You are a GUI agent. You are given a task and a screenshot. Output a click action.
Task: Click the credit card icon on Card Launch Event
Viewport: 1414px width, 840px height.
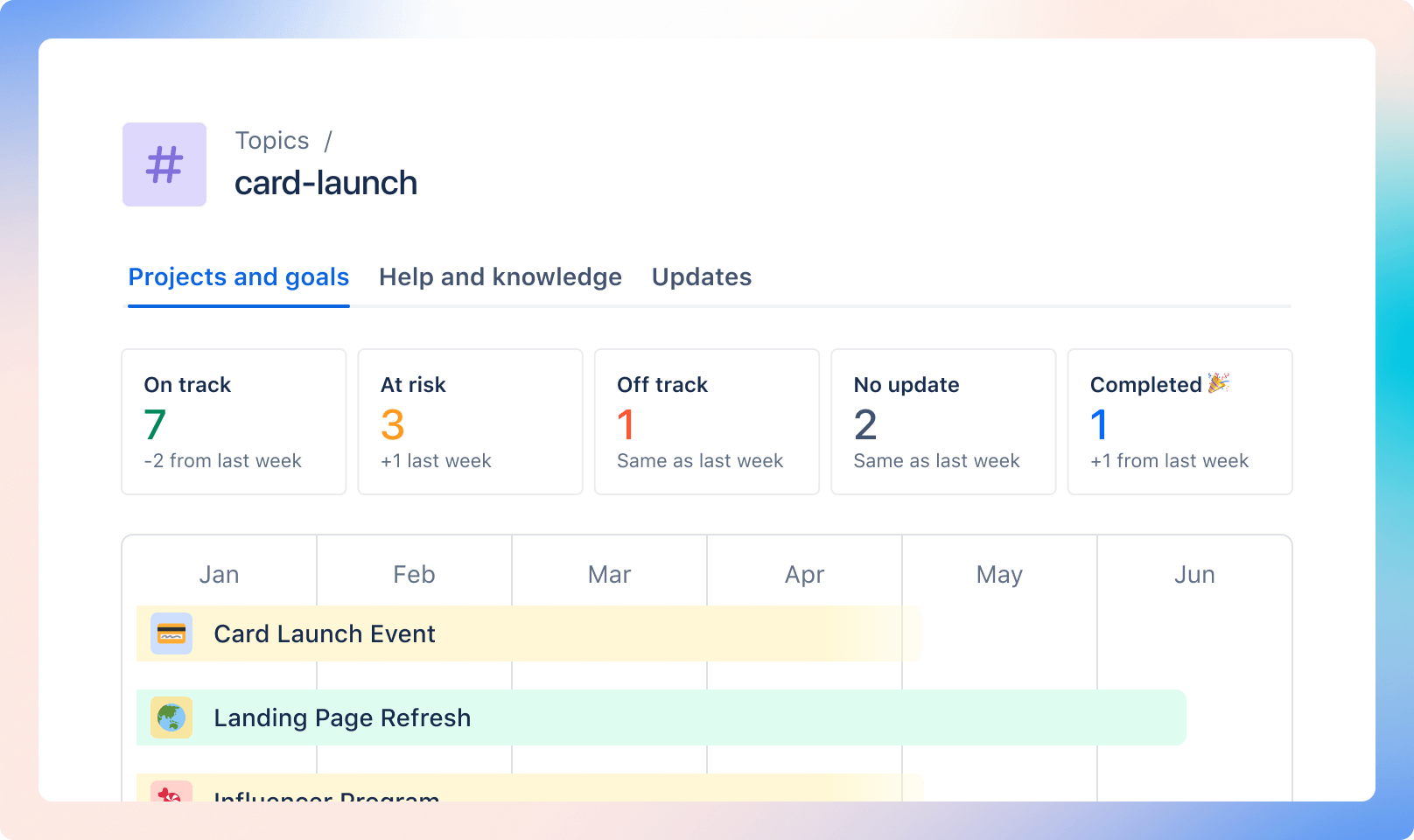(x=171, y=633)
